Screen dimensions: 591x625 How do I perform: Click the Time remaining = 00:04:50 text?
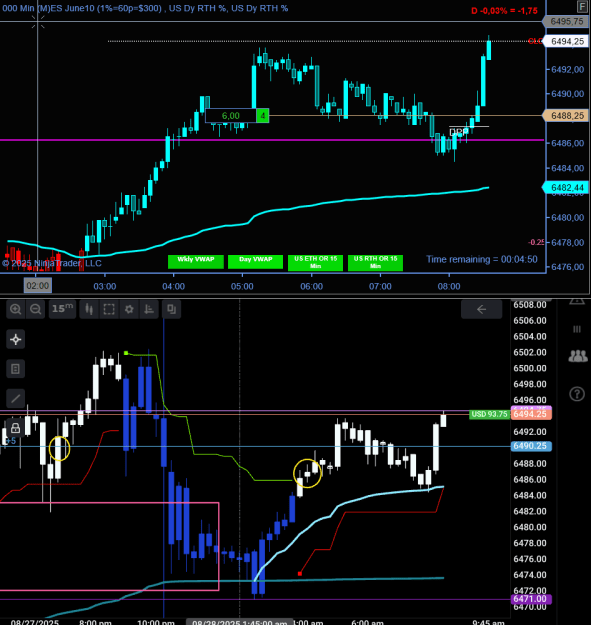coord(482,259)
